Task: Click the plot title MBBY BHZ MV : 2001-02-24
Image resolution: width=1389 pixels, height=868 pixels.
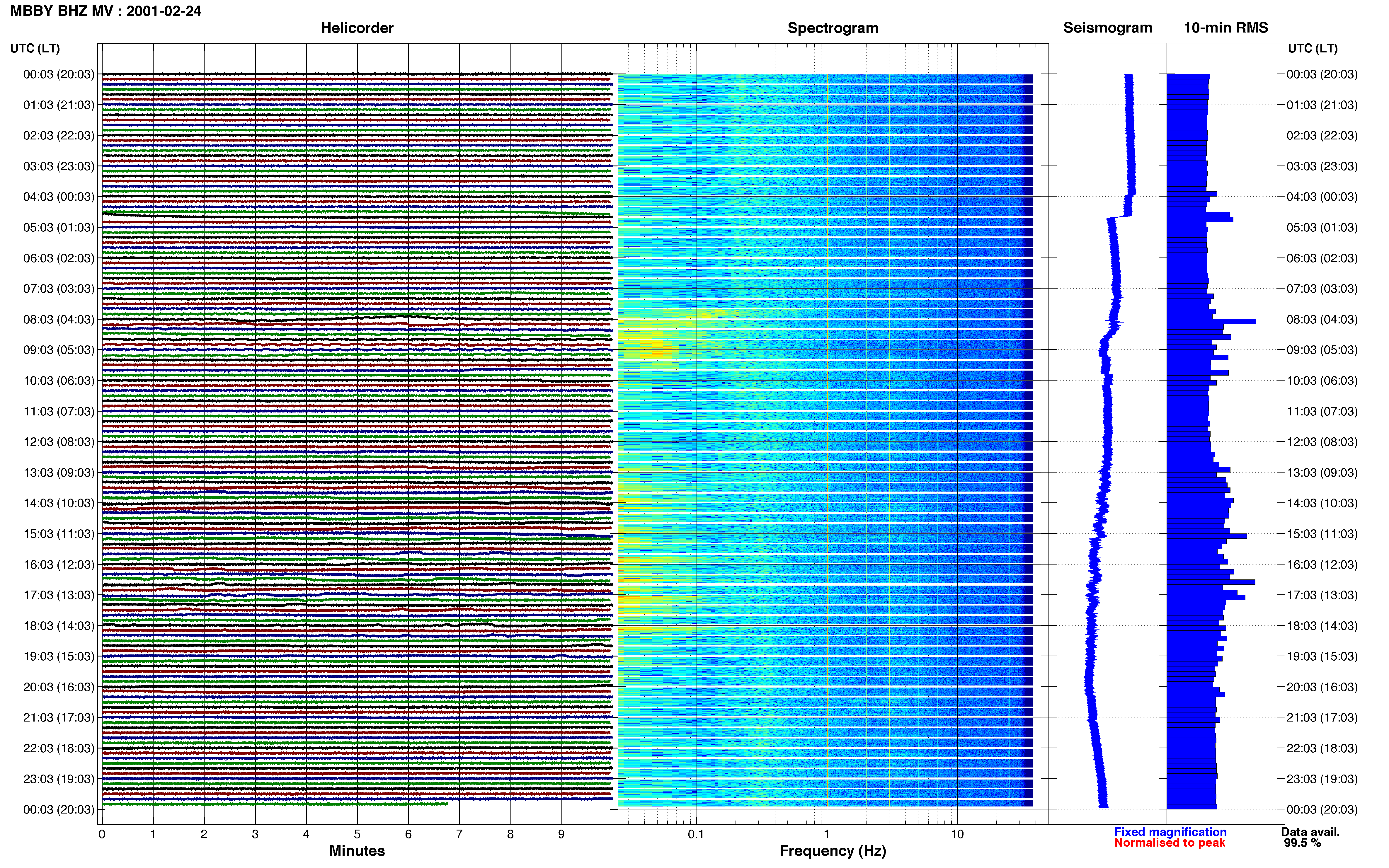Action: [106, 11]
